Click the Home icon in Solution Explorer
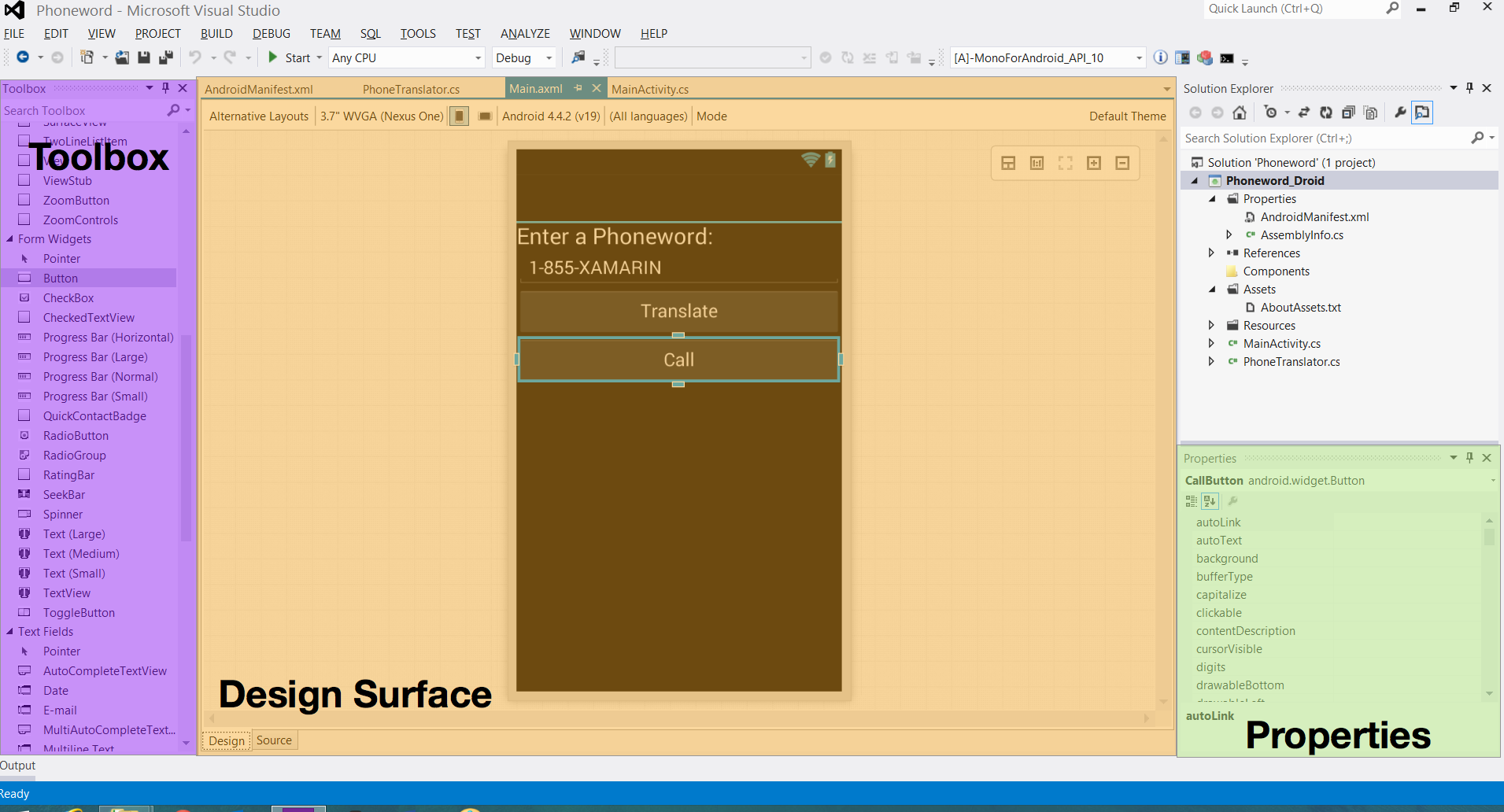Viewport: 1504px width, 812px height. pos(1240,113)
